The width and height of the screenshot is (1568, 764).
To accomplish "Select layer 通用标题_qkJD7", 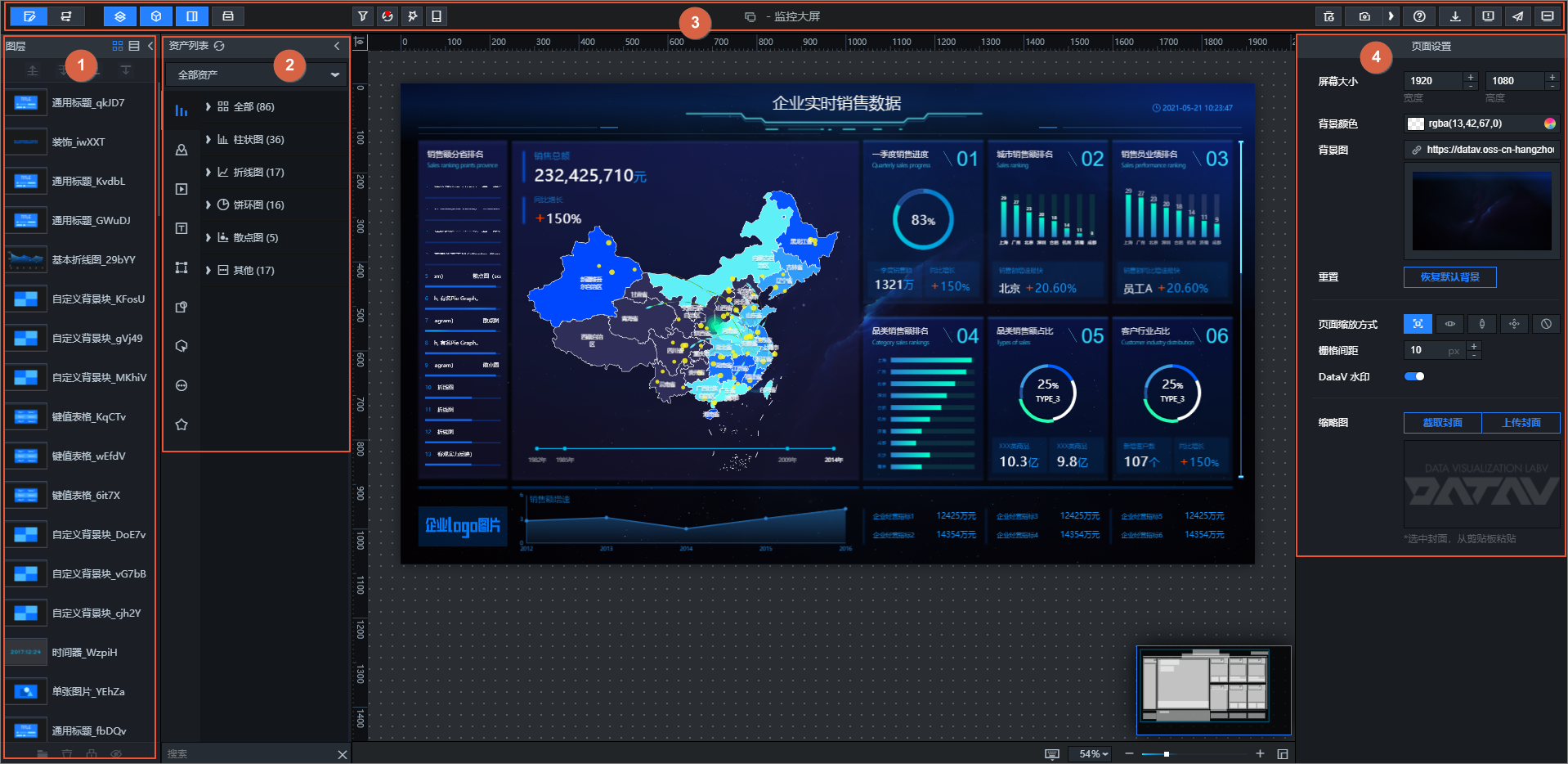I will pyautogui.click(x=79, y=102).
